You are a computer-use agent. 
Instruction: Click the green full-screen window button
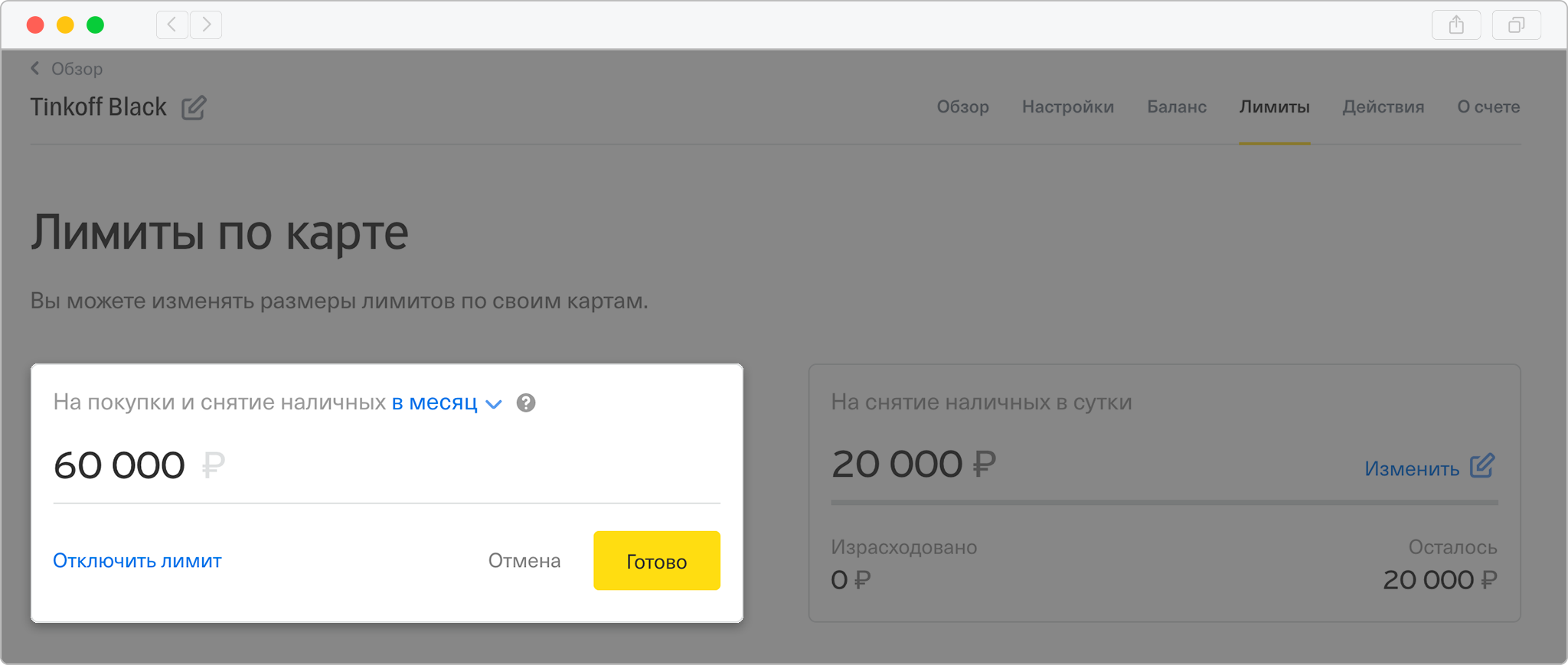(x=95, y=25)
